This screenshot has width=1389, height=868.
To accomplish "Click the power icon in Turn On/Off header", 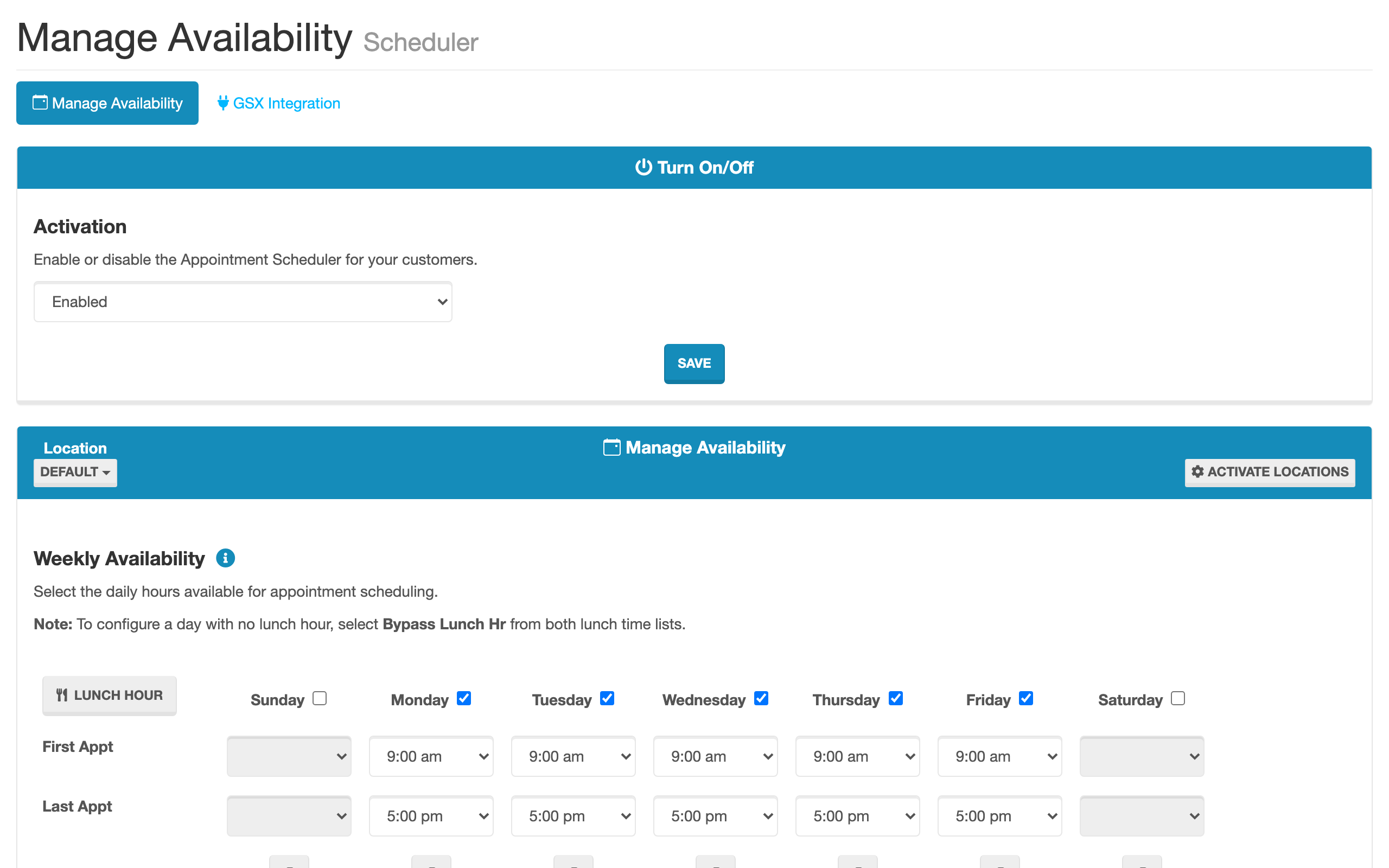I will pyautogui.click(x=643, y=167).
